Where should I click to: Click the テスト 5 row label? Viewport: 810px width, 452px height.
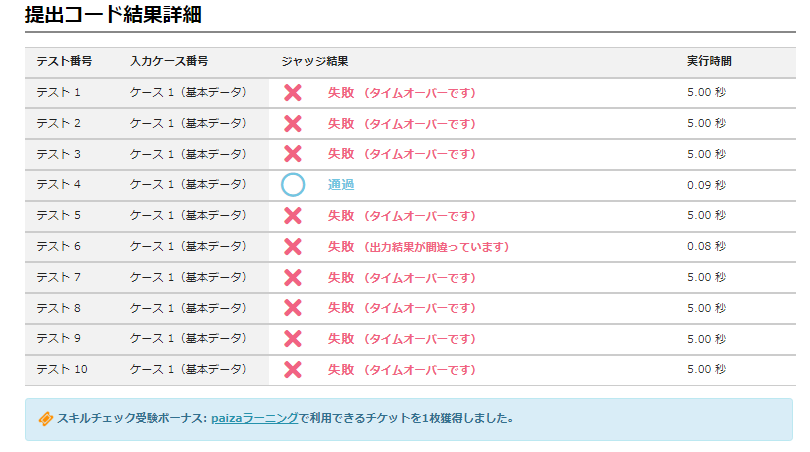pos(58,216)
